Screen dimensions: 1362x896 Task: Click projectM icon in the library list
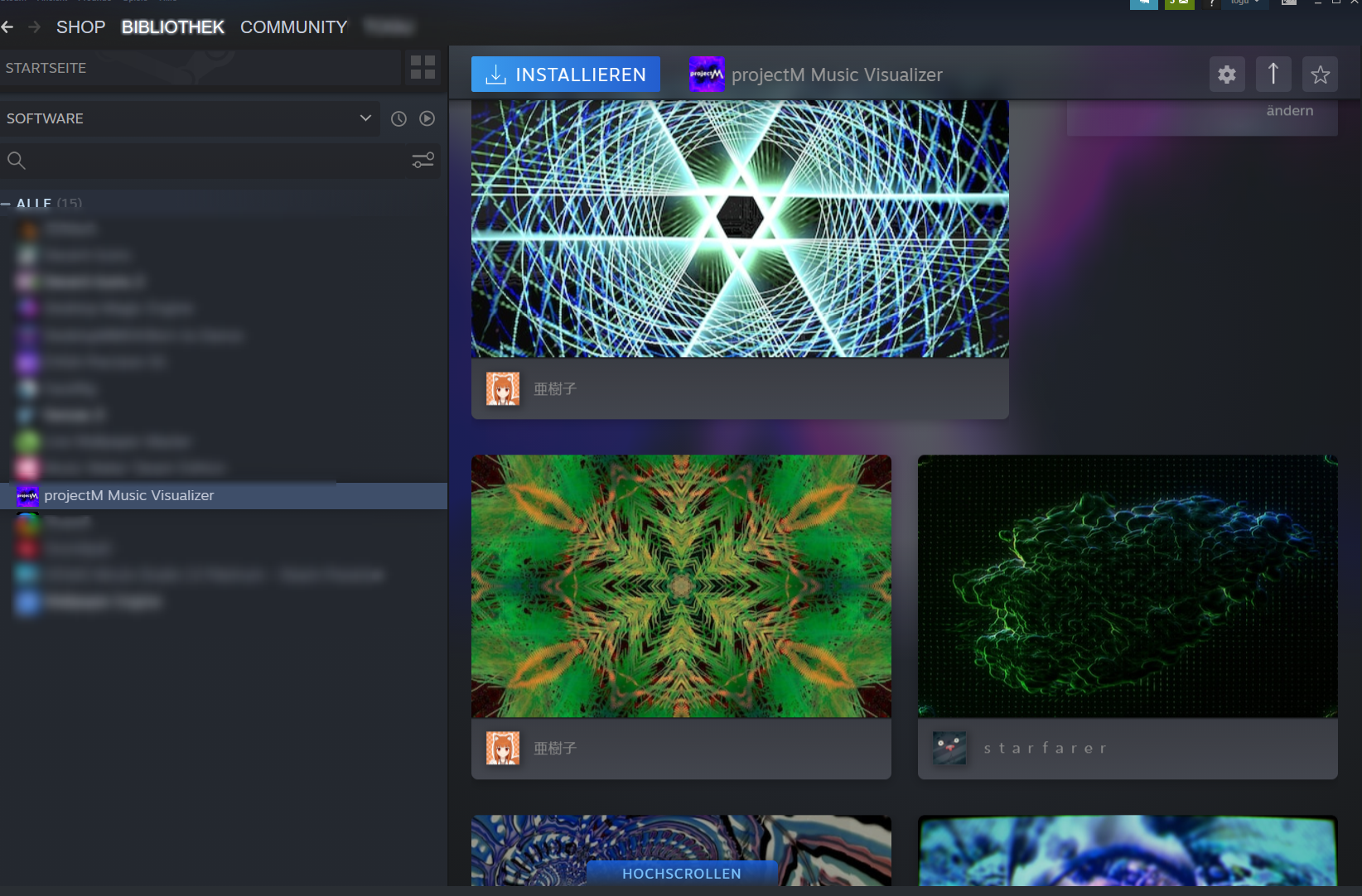coord(27,495)
